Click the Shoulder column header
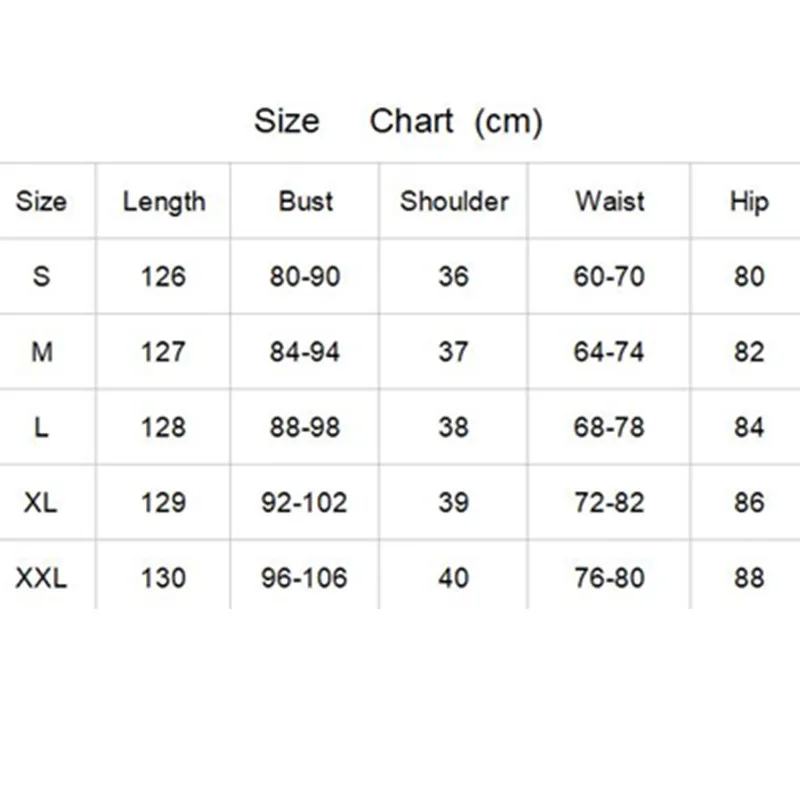The height and width of the screenshot is (800, 800). 454,201
